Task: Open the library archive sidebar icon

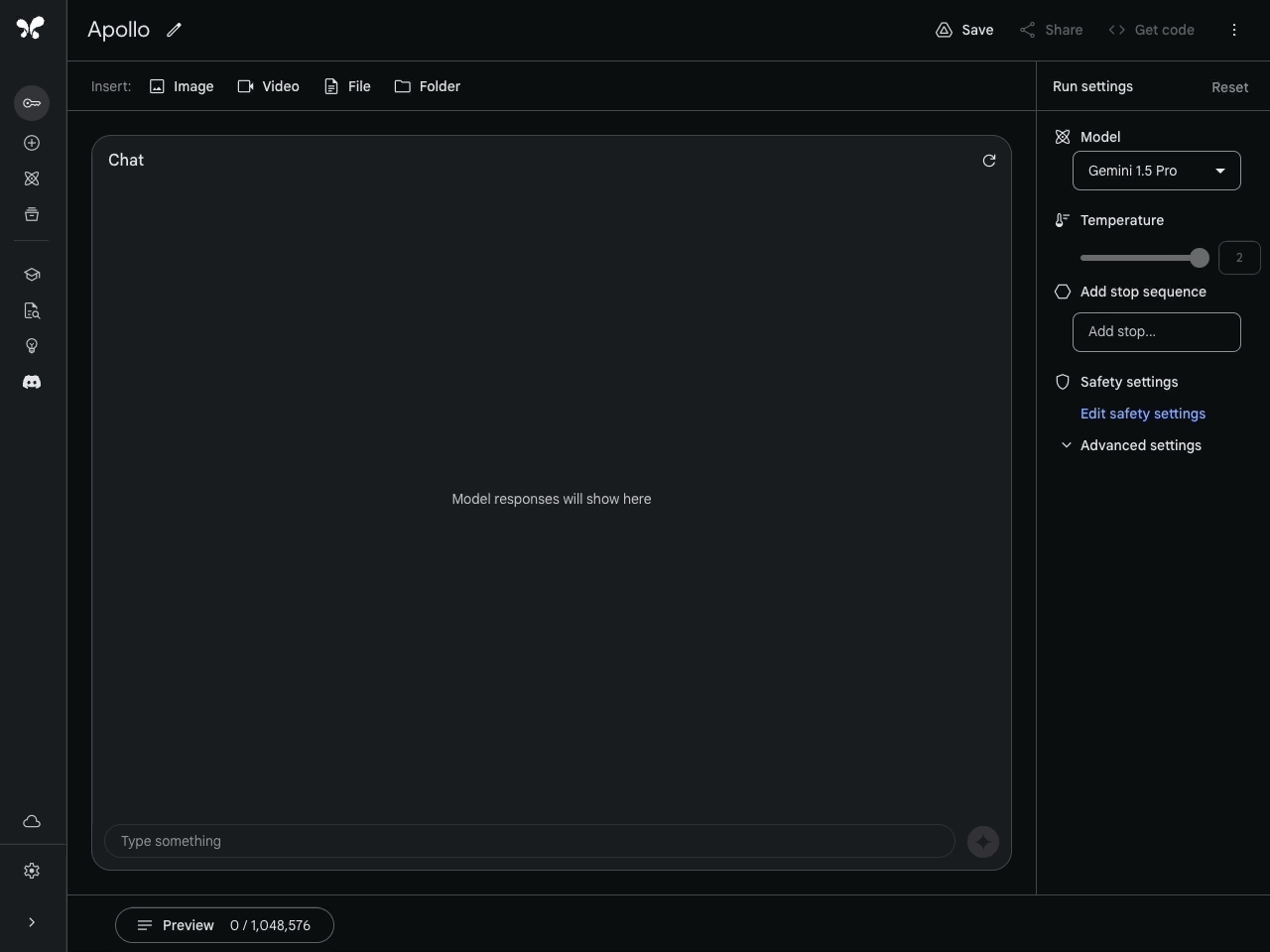Action: (x=32, y=214)
